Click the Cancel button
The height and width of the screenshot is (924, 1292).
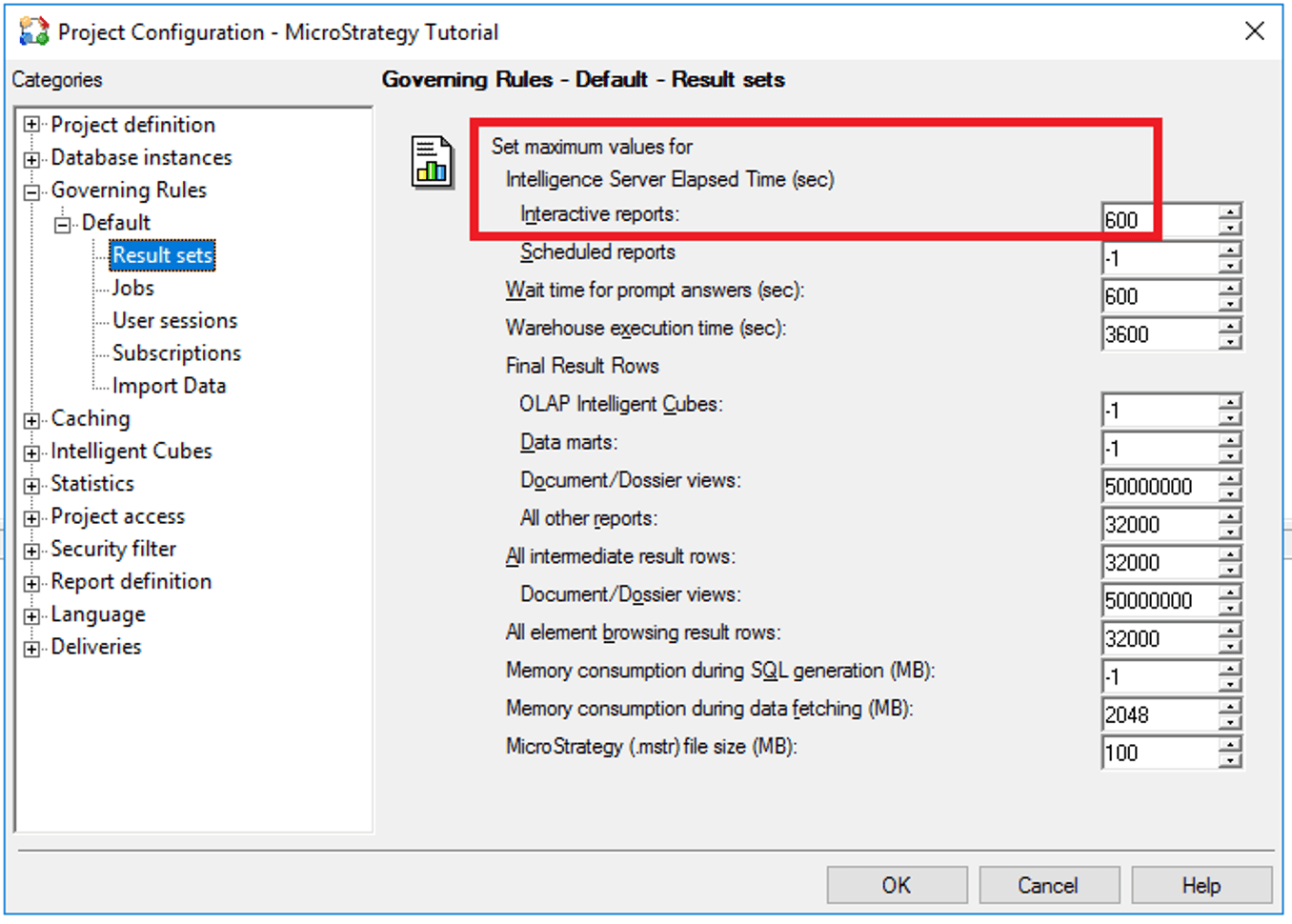coord(1048,885)
